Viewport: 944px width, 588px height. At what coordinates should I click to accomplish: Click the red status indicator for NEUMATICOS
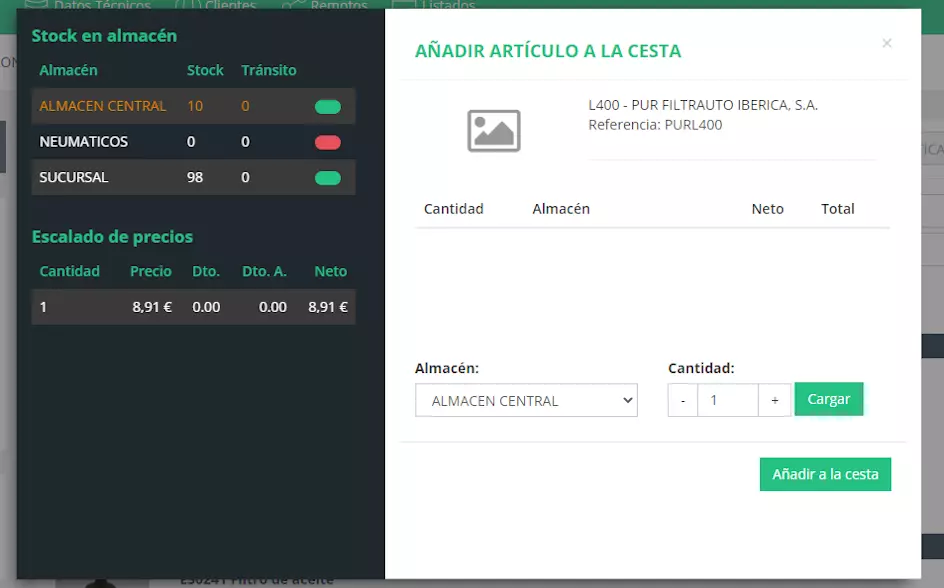(327, 143)
